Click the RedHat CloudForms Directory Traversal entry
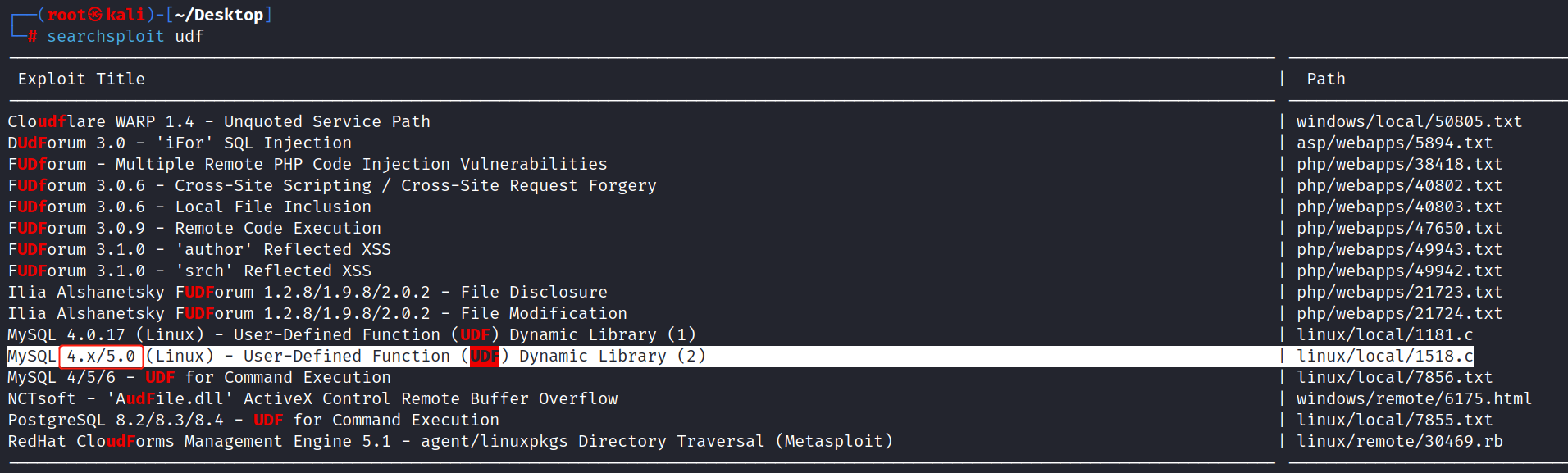Viewport: 1568px width, 473px height. 450,441
